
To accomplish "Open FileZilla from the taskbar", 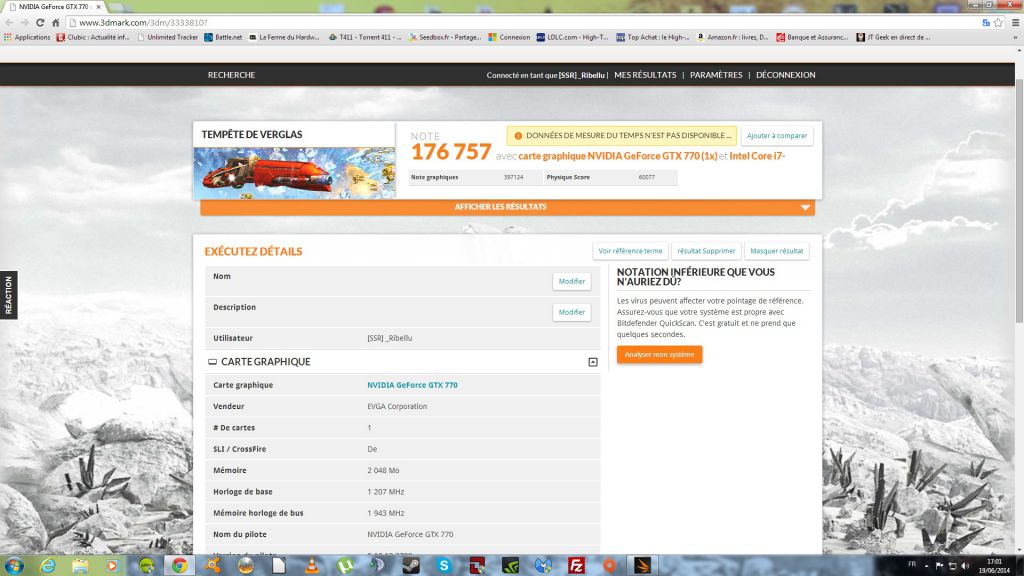I will click(x=576, y=566).
